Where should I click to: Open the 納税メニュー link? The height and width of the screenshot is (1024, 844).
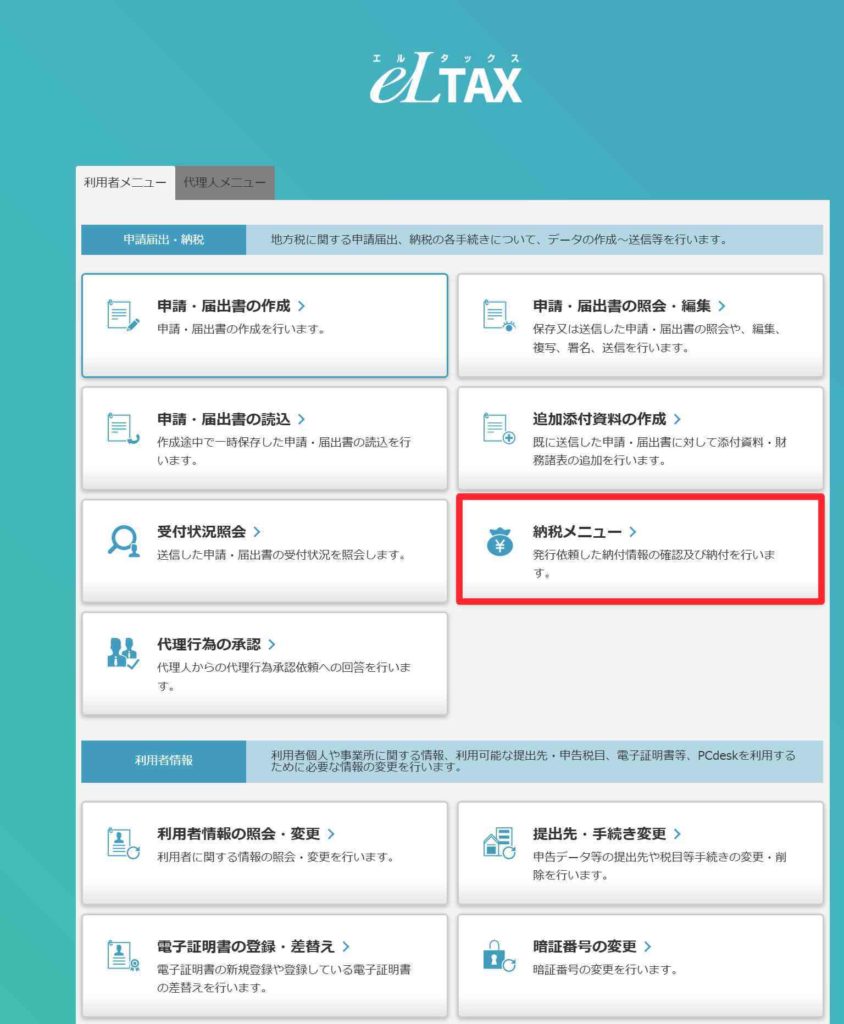coord(577,532)
